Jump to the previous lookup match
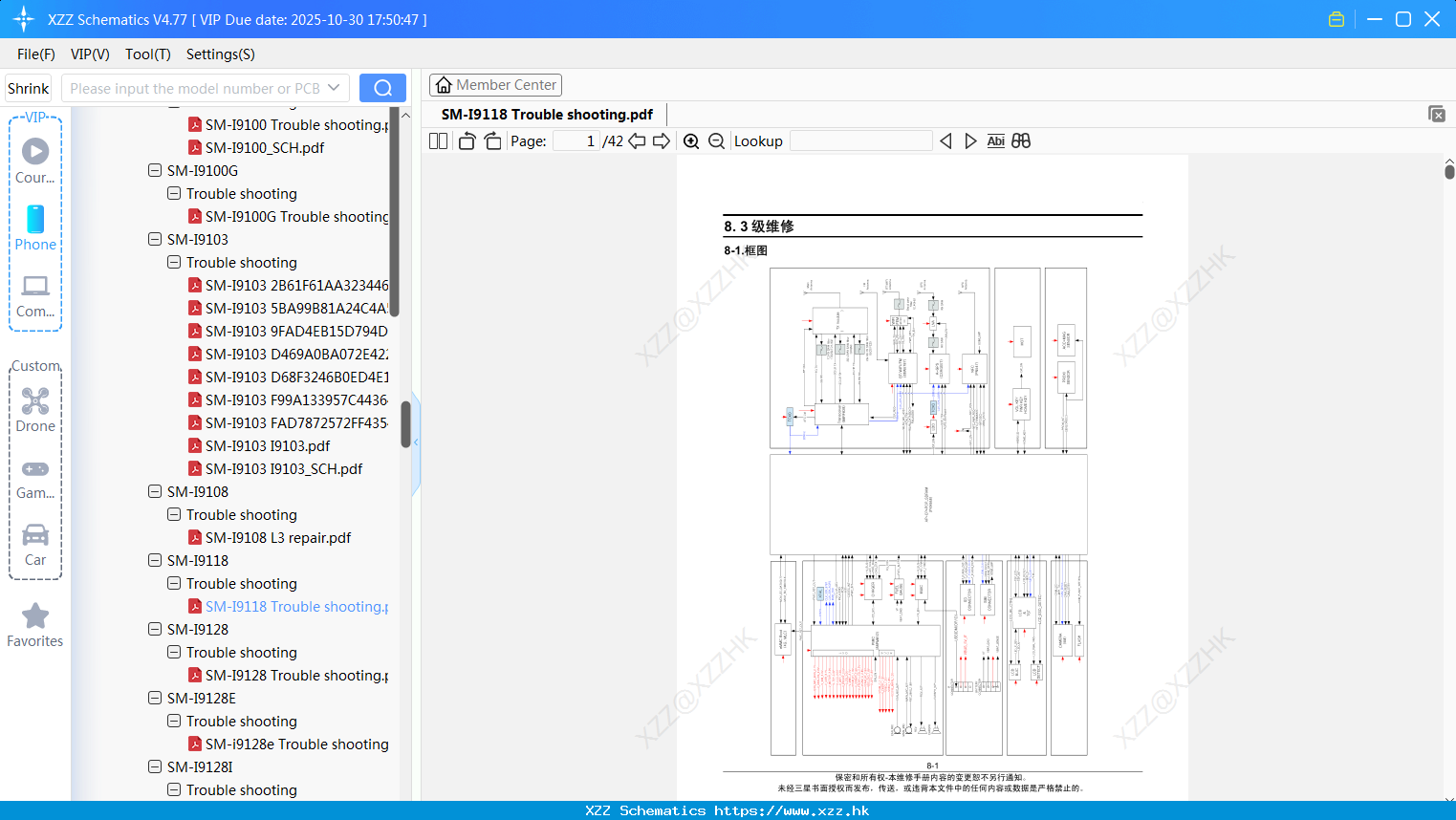 click(945, 141)
